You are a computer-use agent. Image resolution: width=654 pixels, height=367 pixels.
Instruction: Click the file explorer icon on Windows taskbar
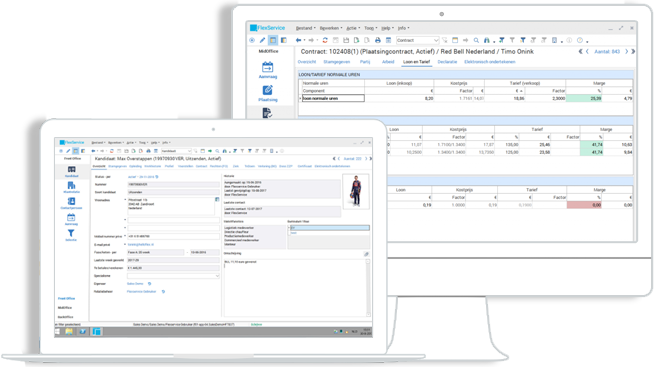click(x=69, y=332)
